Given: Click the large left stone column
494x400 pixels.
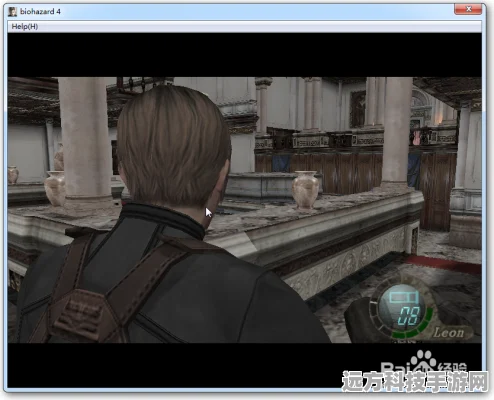Looking at the screenshot, I should (85, 140).
